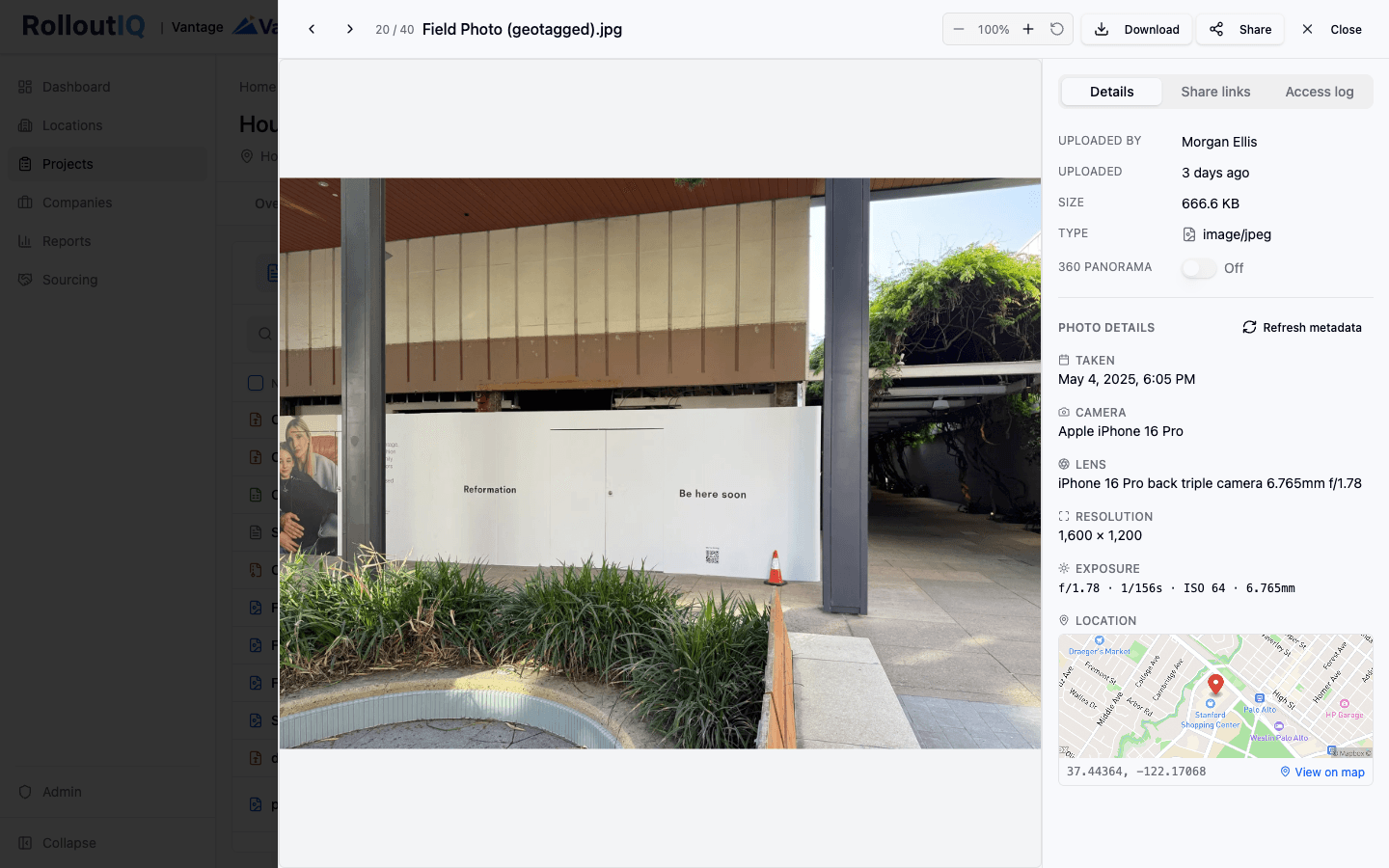The width and height of the screenshot is (1389, 868).
Task: Open Reports in the sidebar
Action: click(x=107, y=241)
